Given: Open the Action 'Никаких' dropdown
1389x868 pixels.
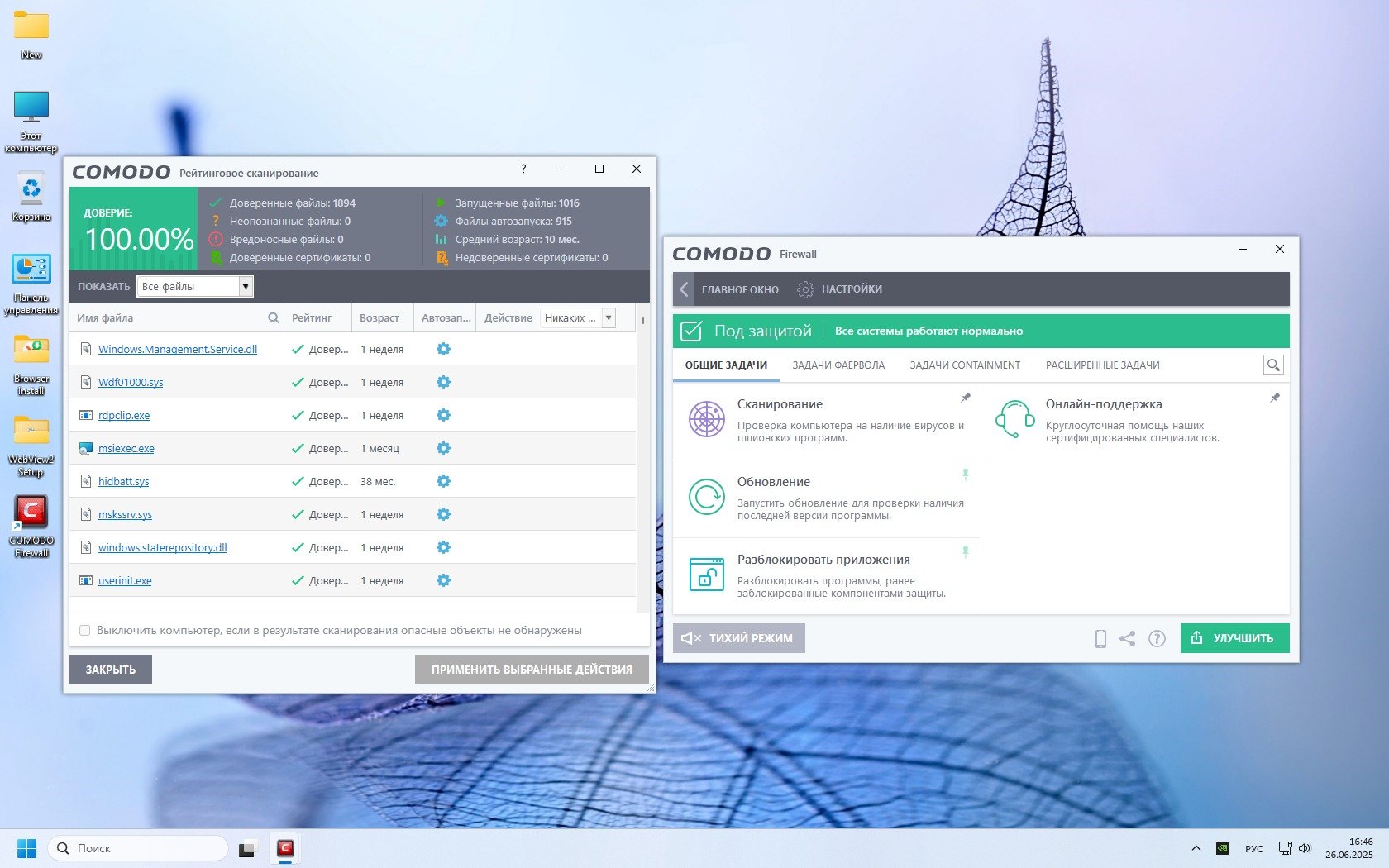Looking at the screenshot, I should point(609,317).
